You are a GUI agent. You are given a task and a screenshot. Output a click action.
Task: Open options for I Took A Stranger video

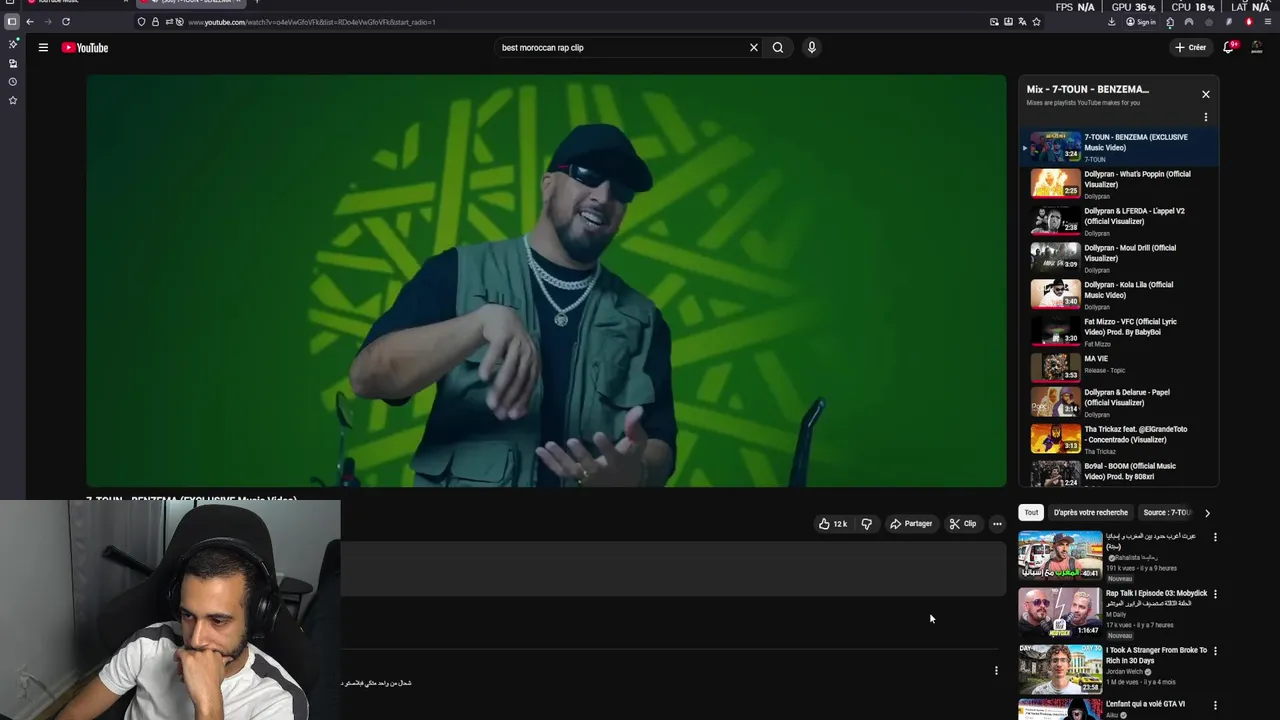coord(1215,651)
